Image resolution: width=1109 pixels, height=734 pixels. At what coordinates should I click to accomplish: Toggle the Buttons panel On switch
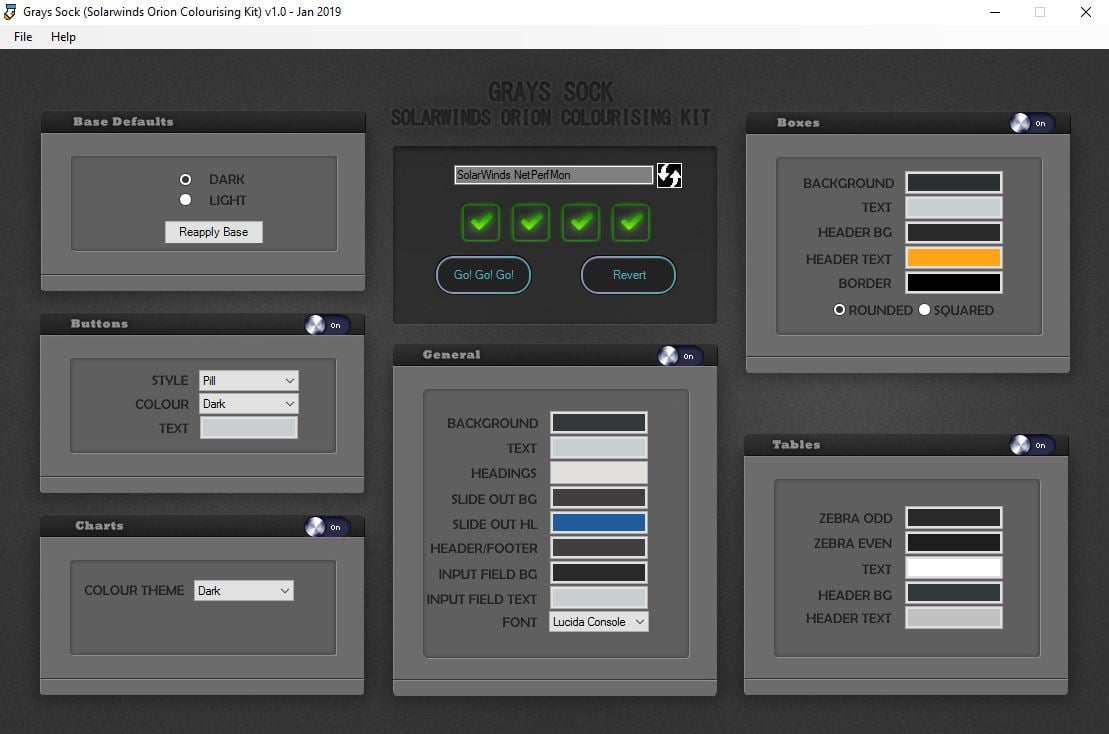coord(326,325)
